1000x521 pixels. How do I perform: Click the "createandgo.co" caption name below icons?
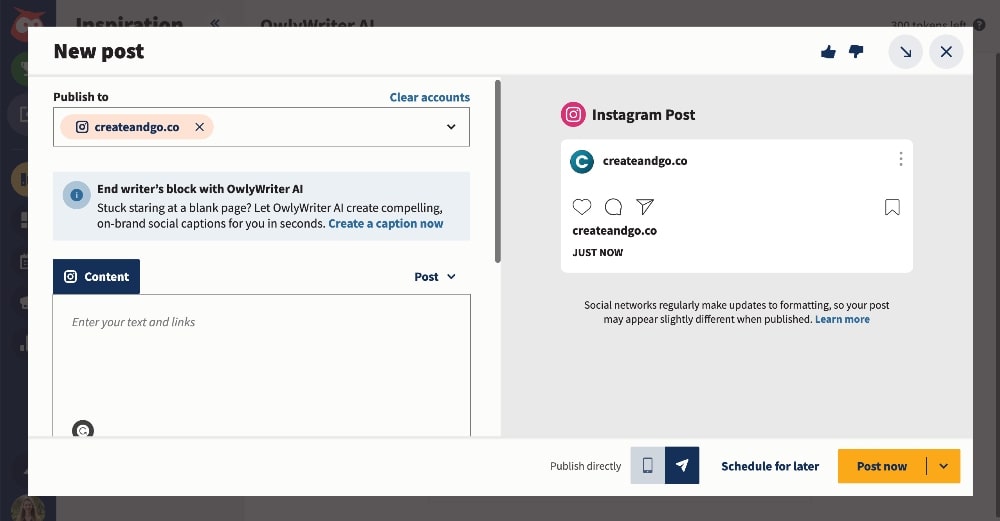pos(614,231)
